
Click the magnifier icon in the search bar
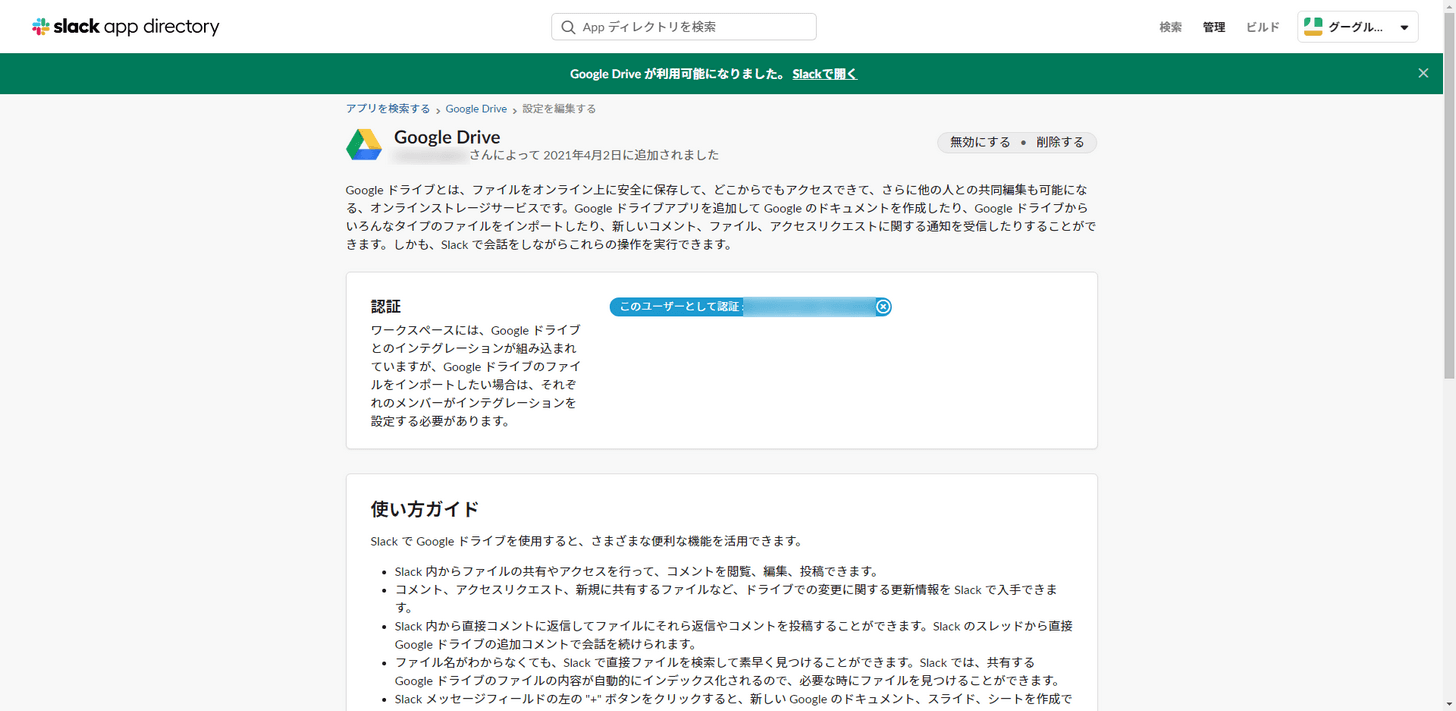point(568,26)
